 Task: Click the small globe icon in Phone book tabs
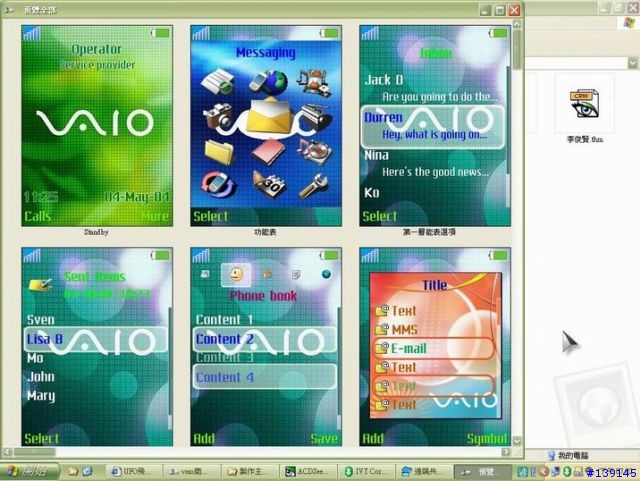(x=326, y=274)
